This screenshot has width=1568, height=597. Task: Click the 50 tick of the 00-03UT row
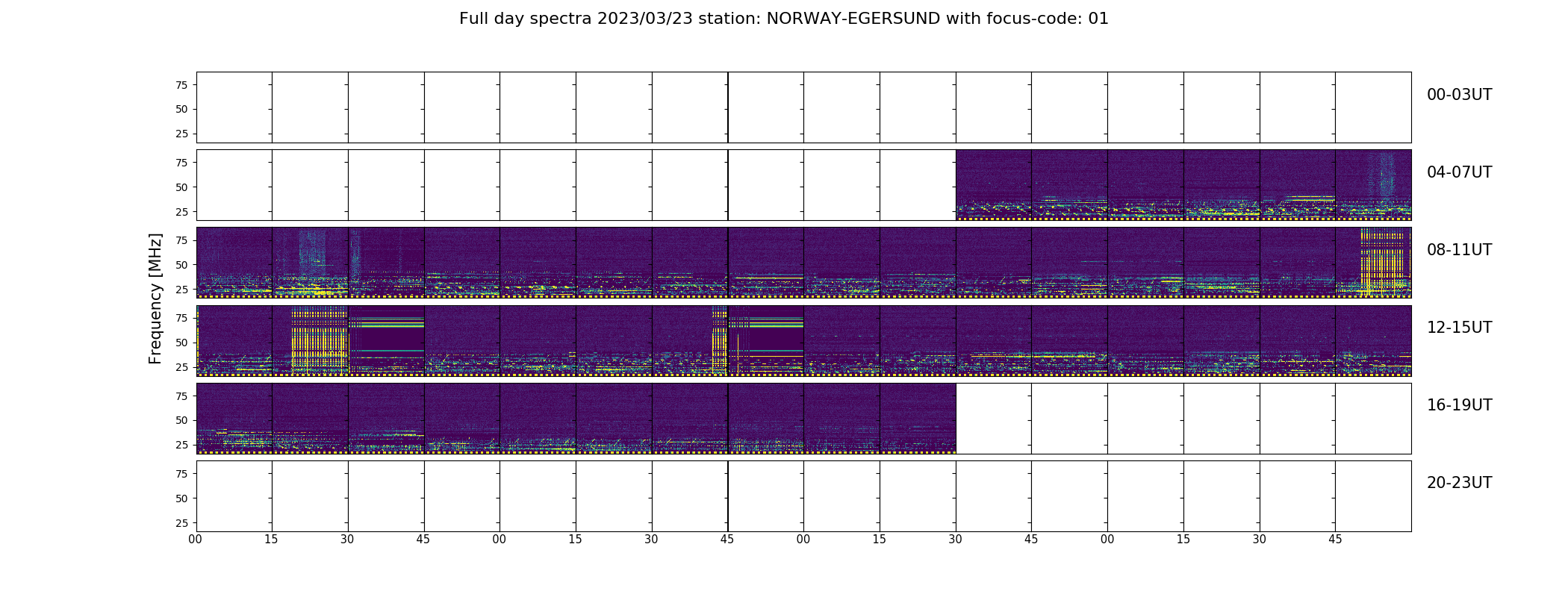tap(181, 109)
